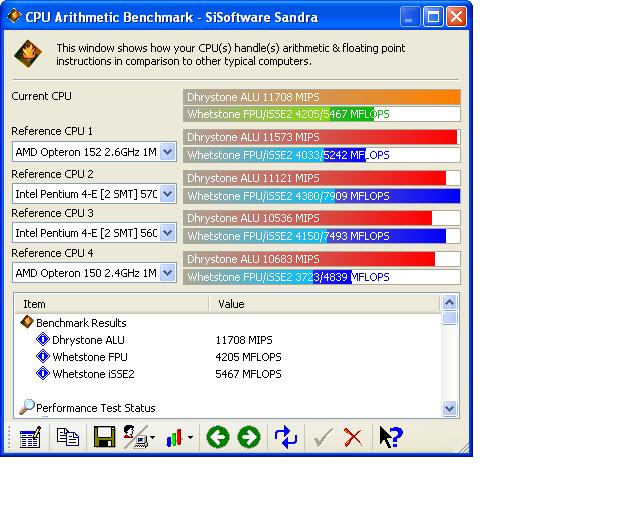The image size is (640, 512).
Task: Click Current CPU Whetstone 4205/5467 green bar
Action: (x=322, y=114)
